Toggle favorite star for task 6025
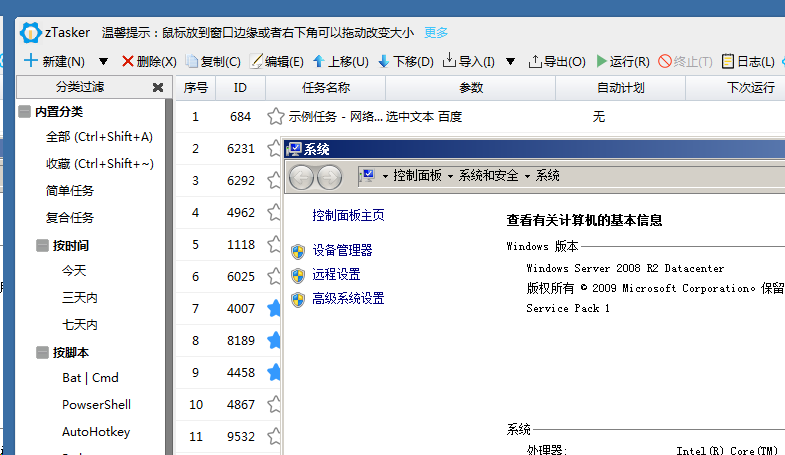 click(274, 276)
